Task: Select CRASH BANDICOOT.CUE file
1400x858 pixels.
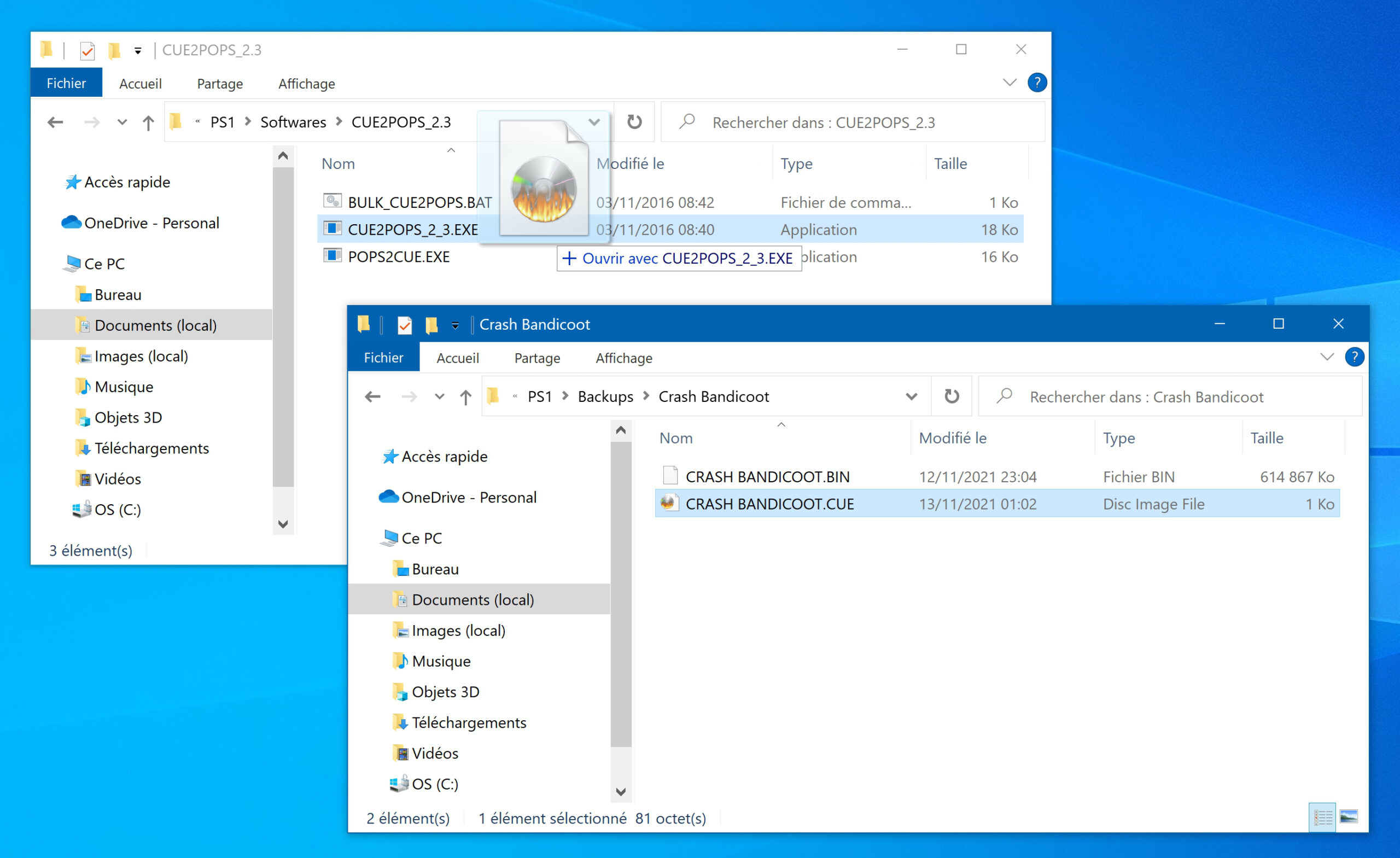Action: point(997,504)
